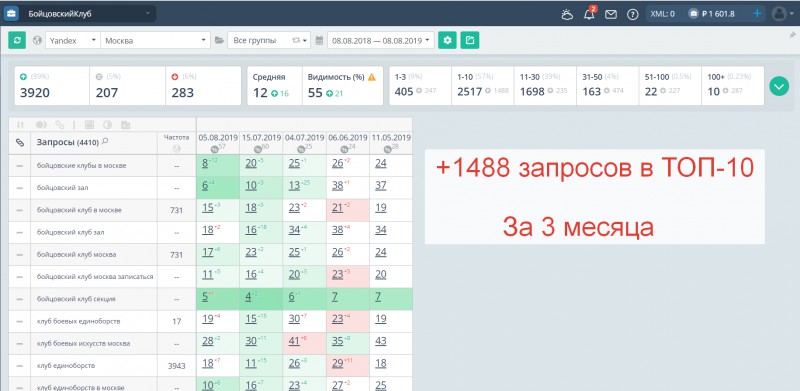Click the dash icon beside бойцовский клуб зал
The height and width of the screenshot is (391, 800).
pos(19,232)
